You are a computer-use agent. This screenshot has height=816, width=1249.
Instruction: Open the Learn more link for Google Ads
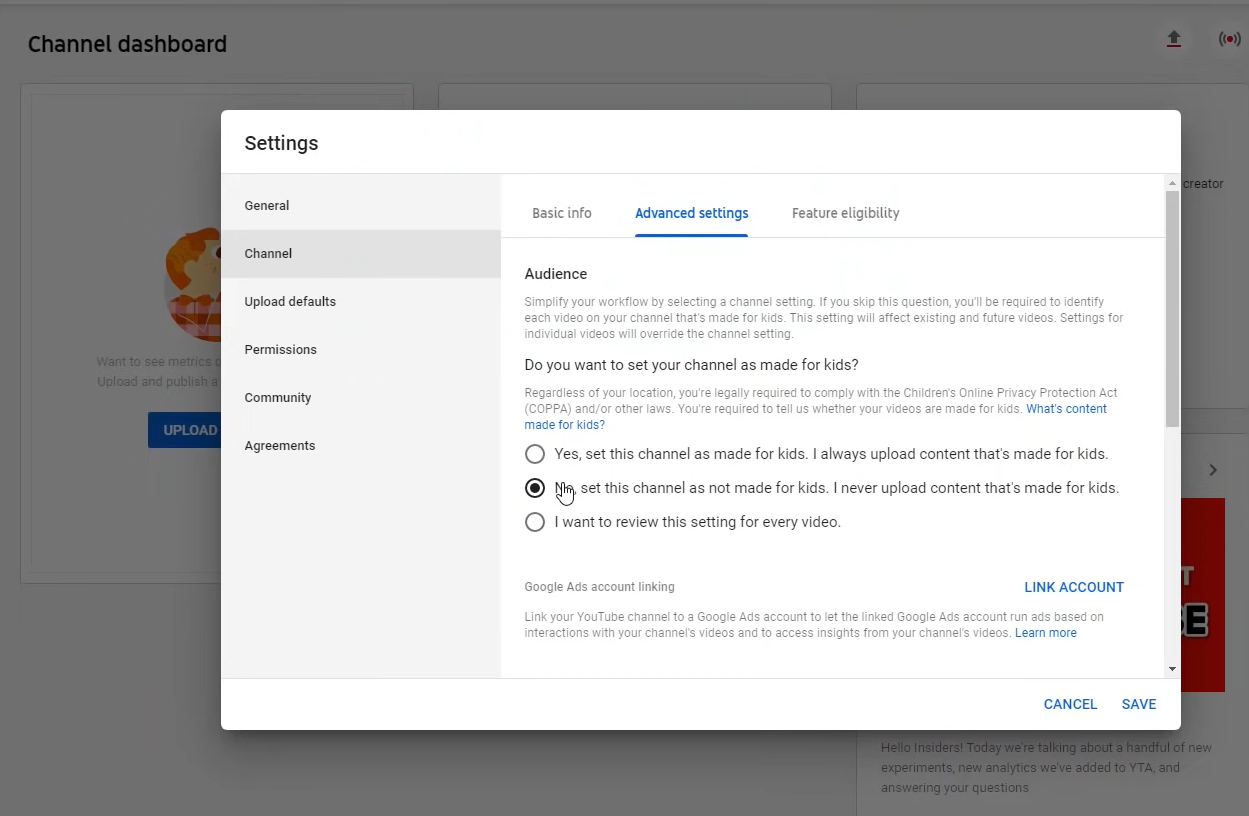pyautogui.click(x=1046, y=633)
